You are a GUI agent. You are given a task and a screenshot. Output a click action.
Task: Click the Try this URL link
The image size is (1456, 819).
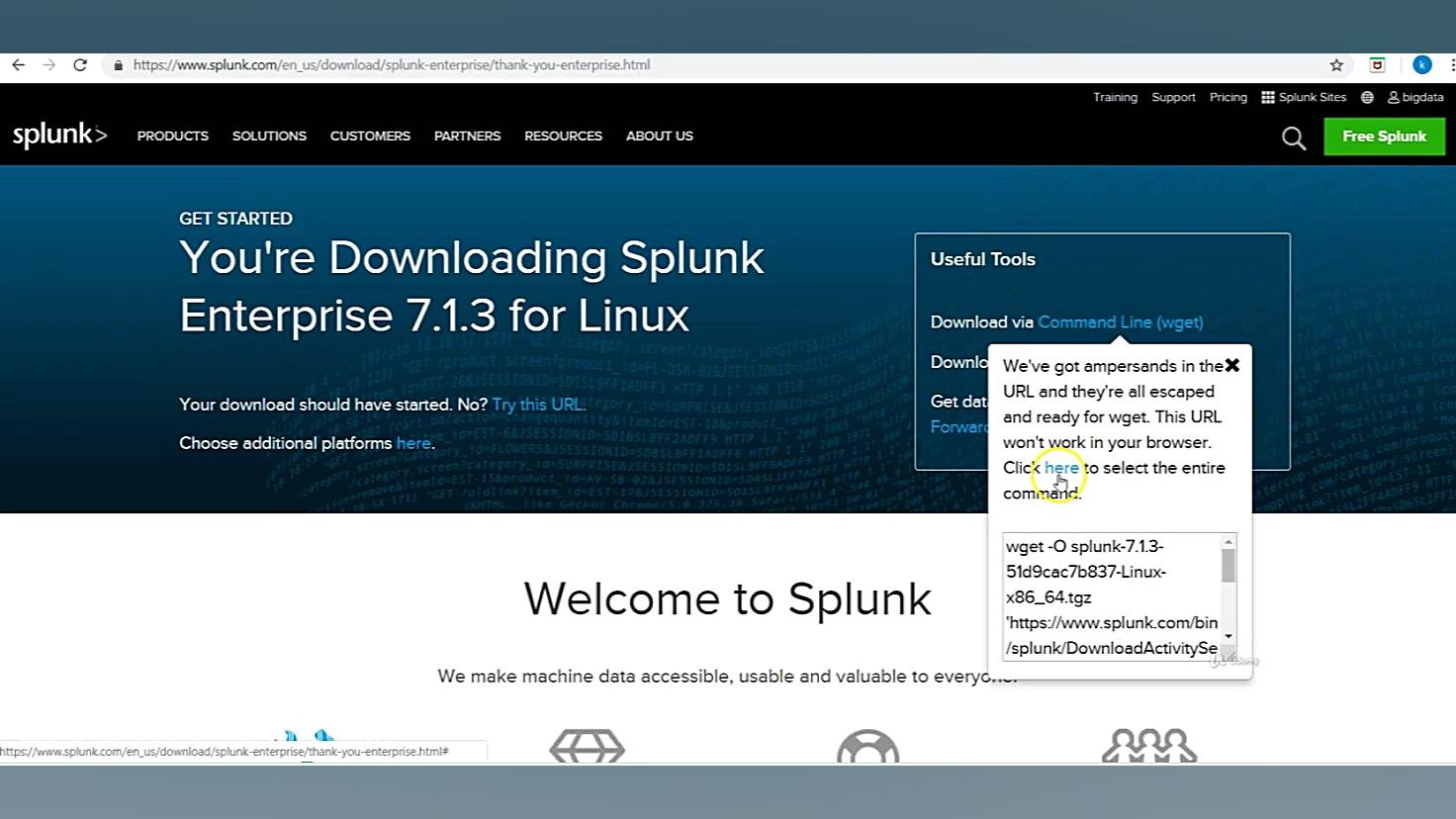click(x=536, y=404)
